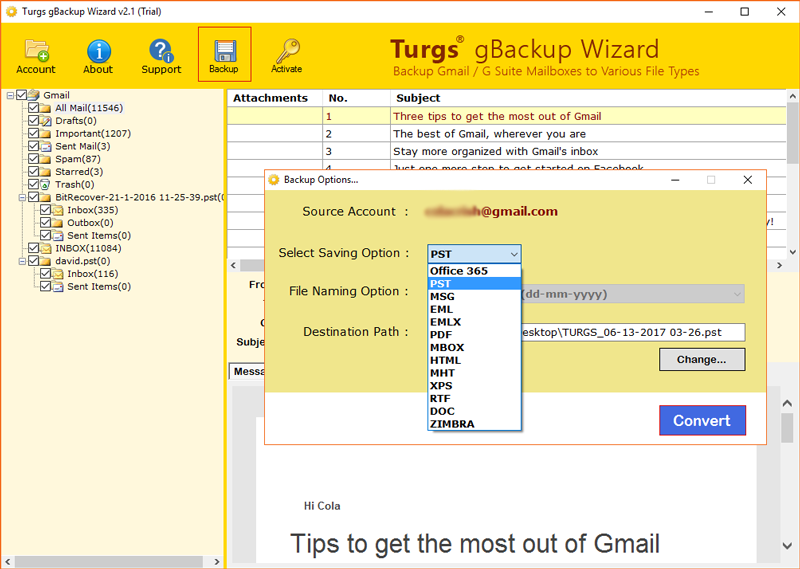Screen dimensions: 800x569
Task: Uncheck the Drafts(0) checkbox
Action: pos(34,120)
